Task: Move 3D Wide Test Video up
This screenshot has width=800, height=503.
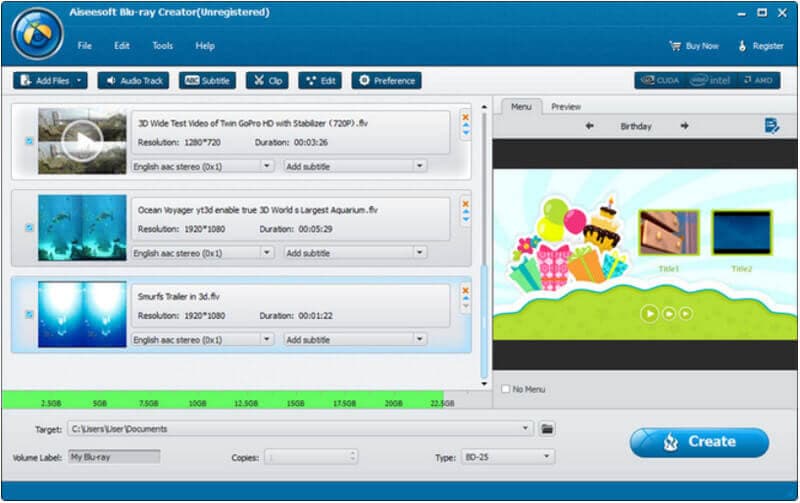Action: 465,124
